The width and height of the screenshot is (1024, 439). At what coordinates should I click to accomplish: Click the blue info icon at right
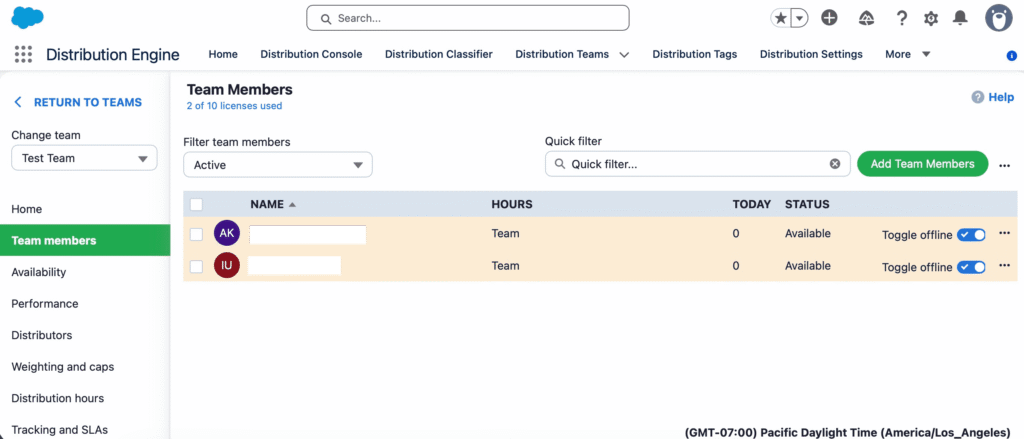[x=1012, y=56]
